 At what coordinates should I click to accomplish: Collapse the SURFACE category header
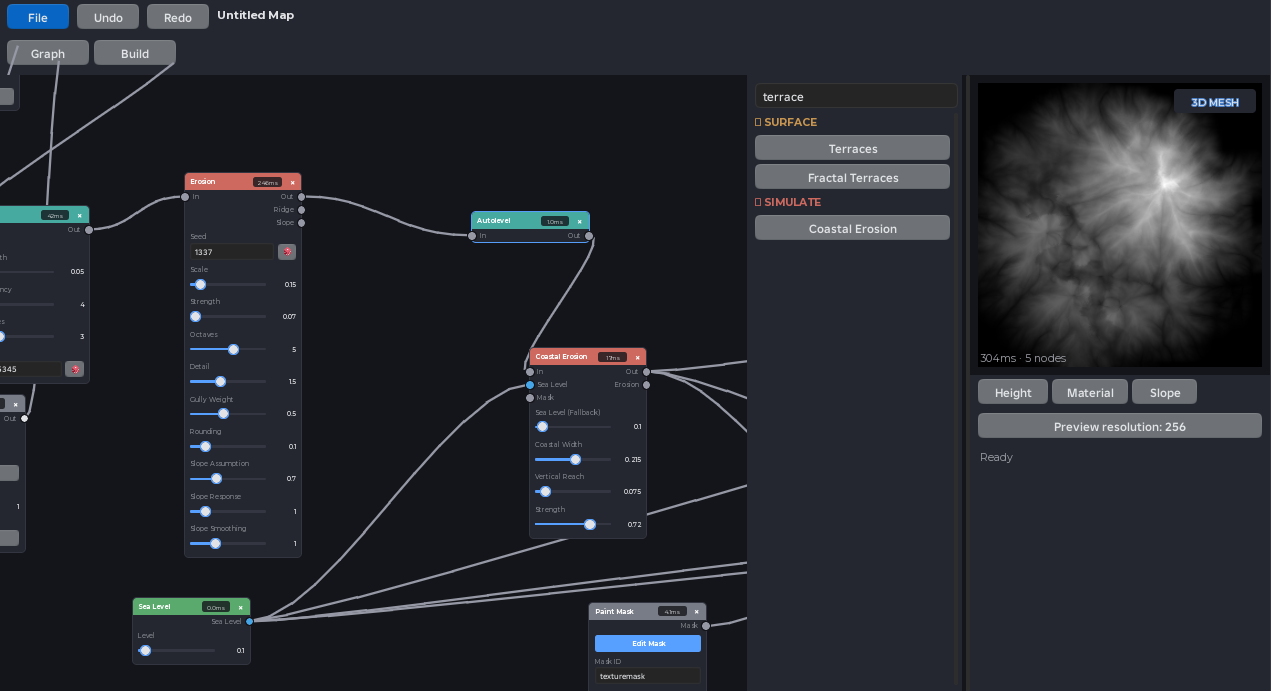pyautogui.click(x=786, y=122)
